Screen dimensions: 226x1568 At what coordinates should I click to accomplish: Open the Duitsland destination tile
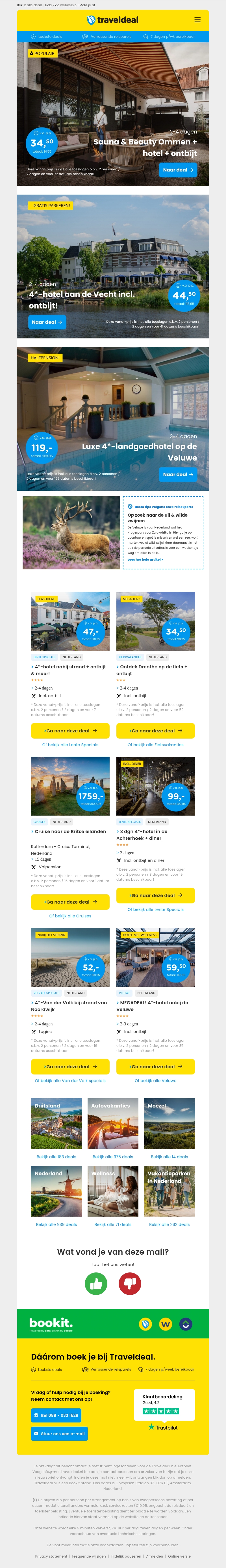point(56,1123)
